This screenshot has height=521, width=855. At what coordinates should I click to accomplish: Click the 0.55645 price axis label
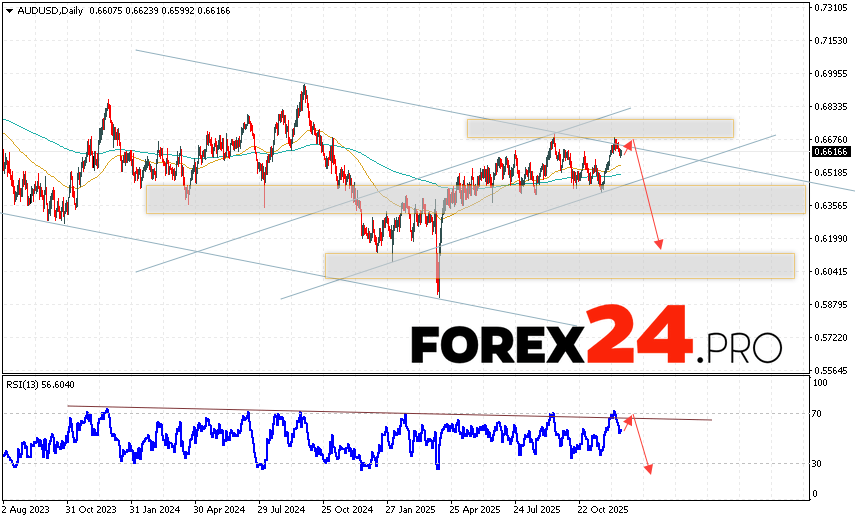831,370
